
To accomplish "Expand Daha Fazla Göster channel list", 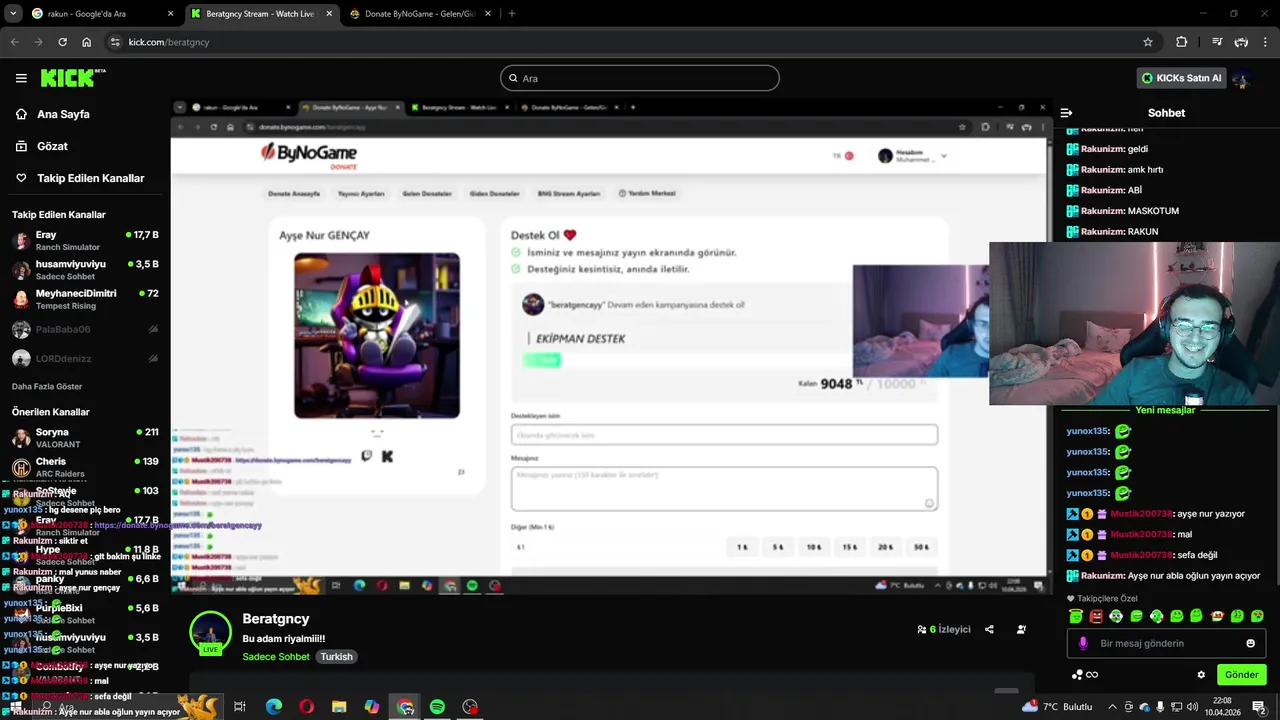I will pyautogui.click(x=47, y=386).
